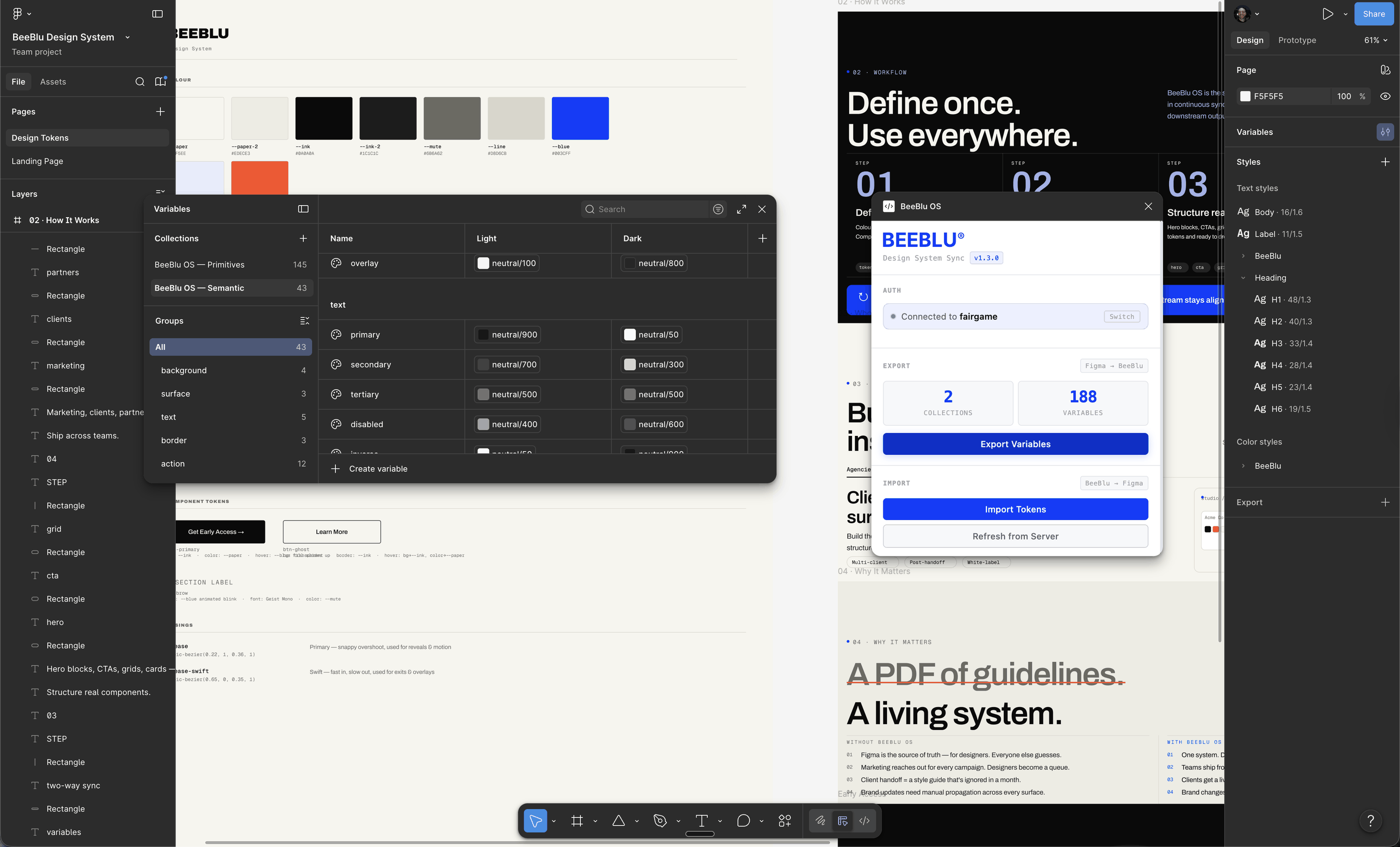Click secondary Dark neutral/300 value

point(654,365)
